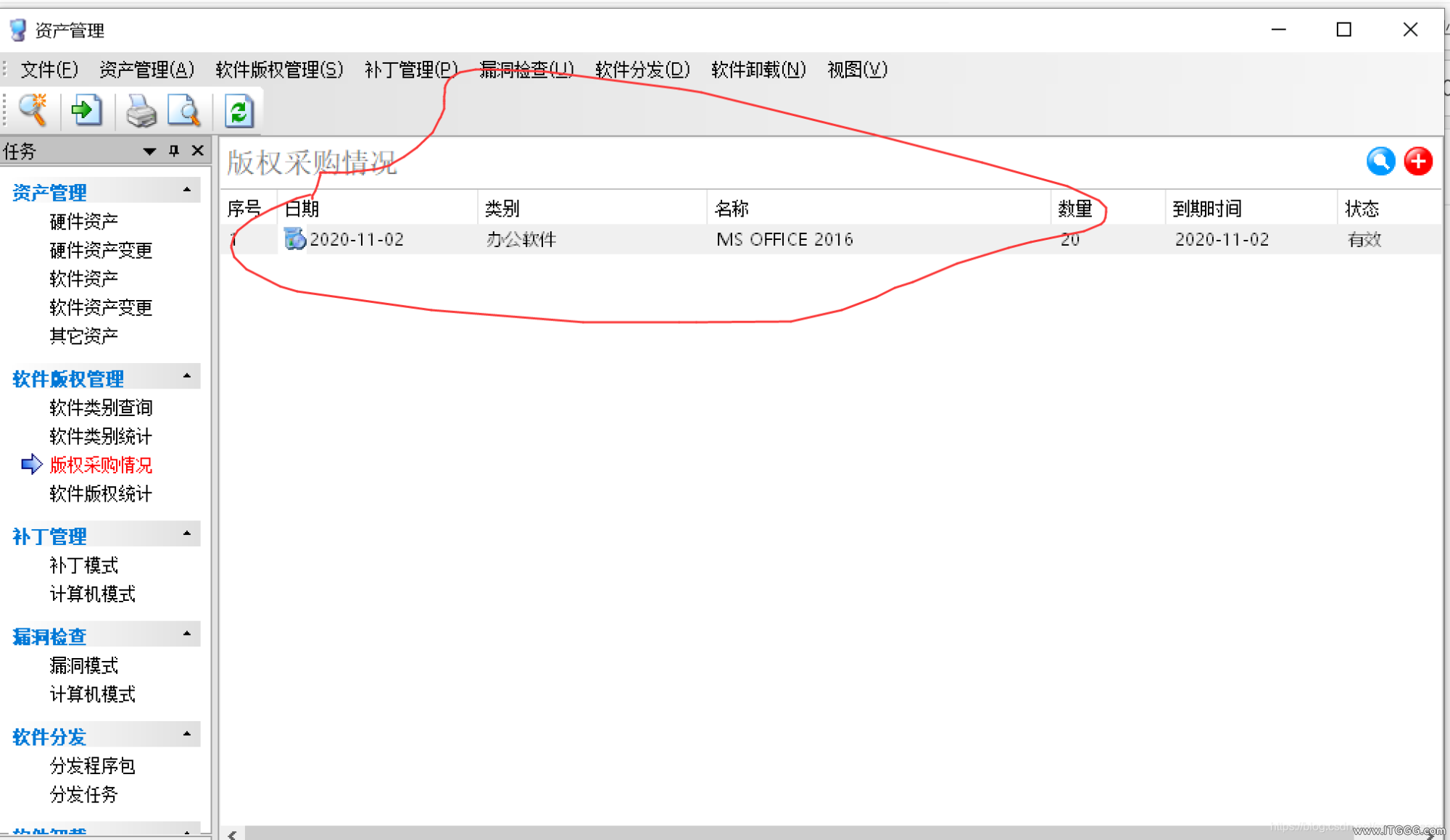Select 硬件资产变更 in the sidebar
Screen dimensions: 1450x840
click(101, 251)
